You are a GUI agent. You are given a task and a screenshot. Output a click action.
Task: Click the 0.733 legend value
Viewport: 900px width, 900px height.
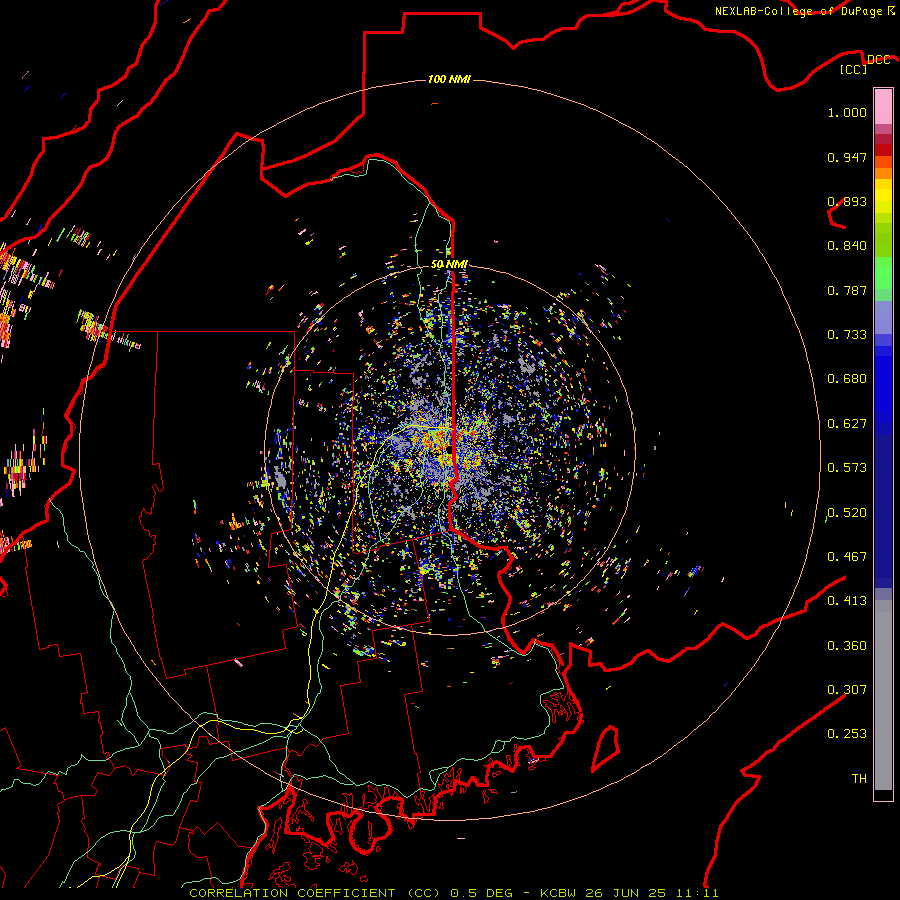(x=847, y=335)
